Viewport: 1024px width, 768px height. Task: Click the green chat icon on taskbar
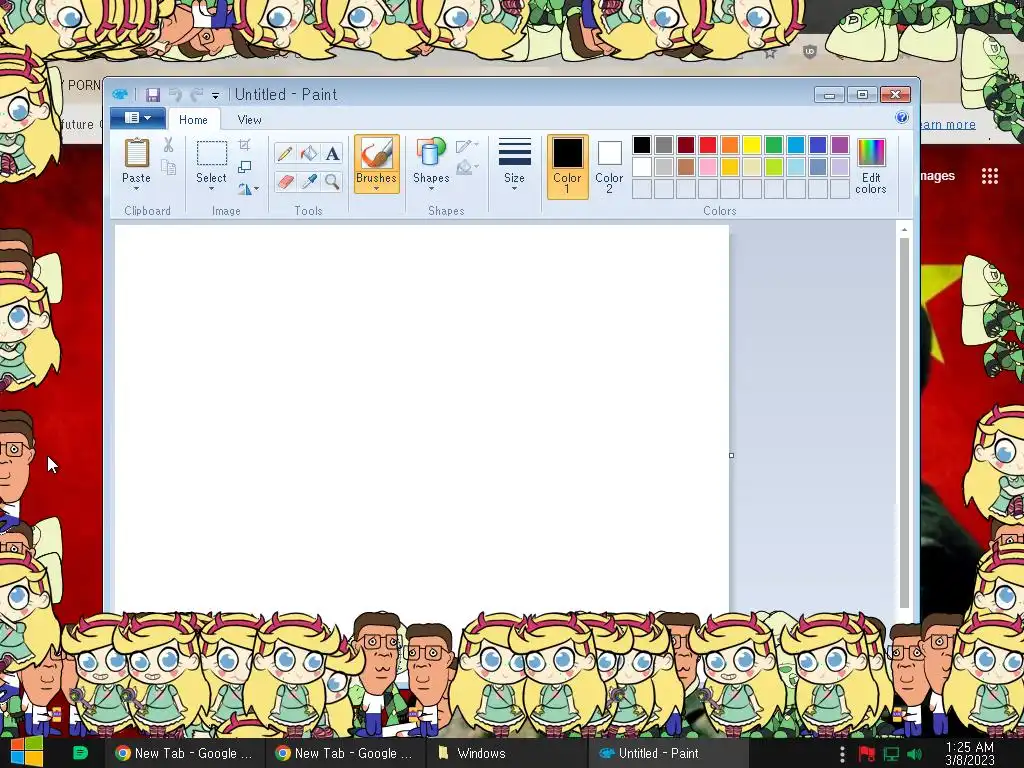click(80, 753)
